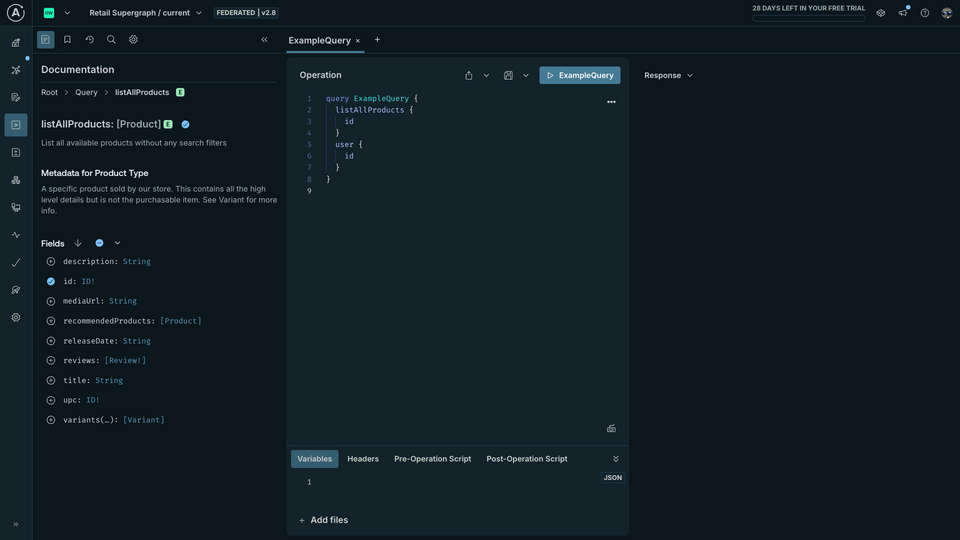Image resolution: width=960 pixels, height=540 pixels.
Task: Select the Variables tab
Action: [315, 459]
